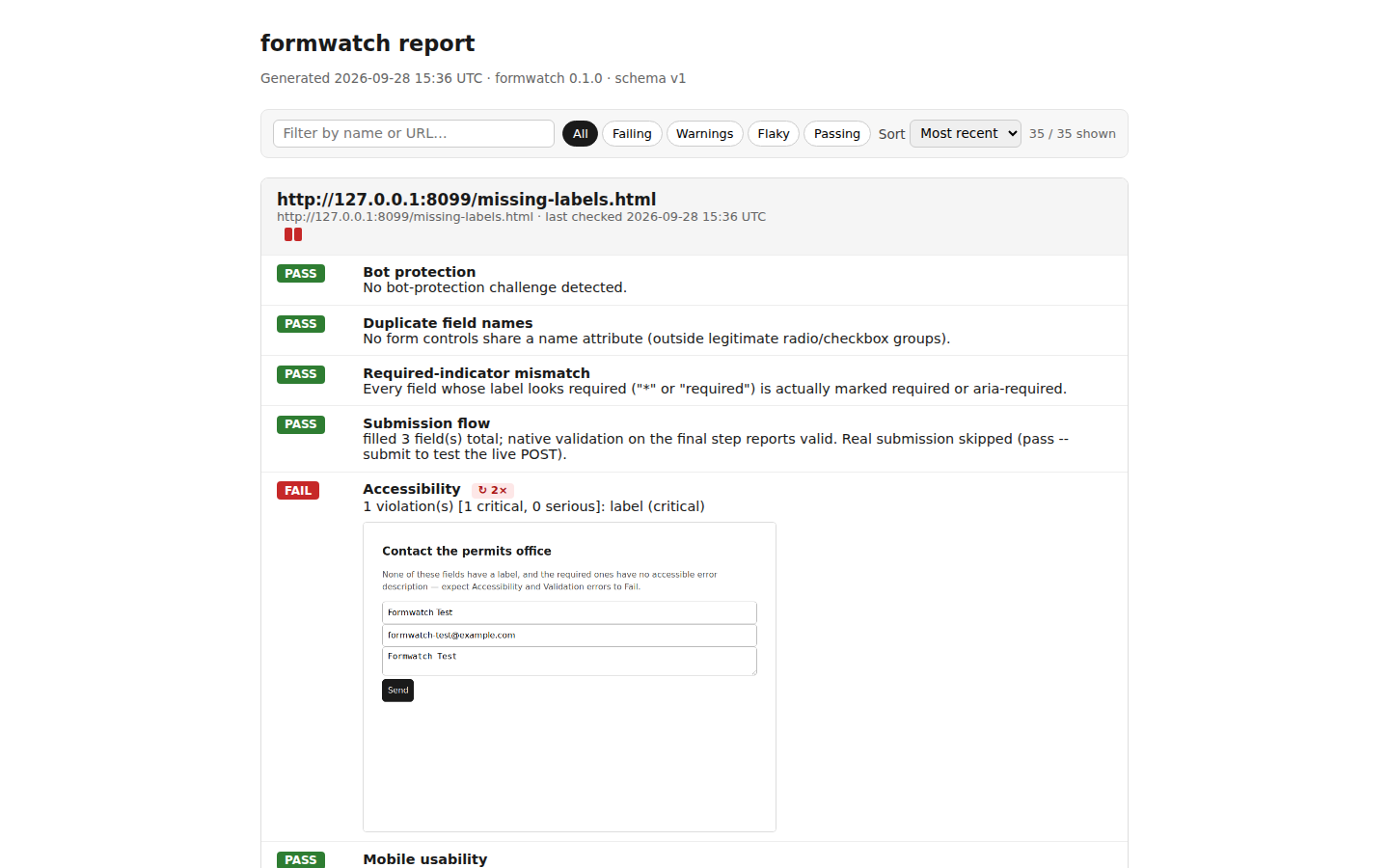Filter by Warnings

(x=704, y=133)
